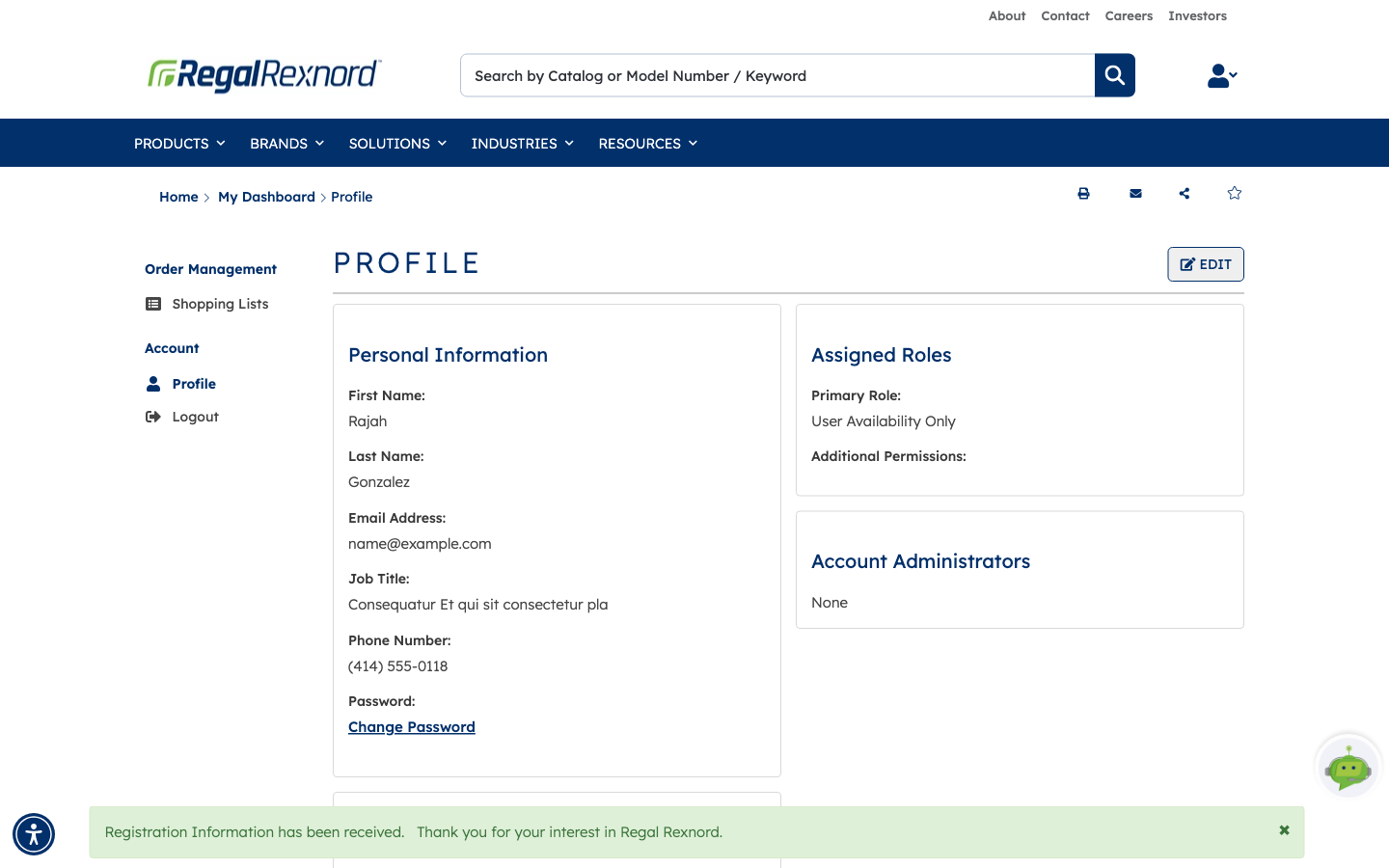Expand the INDUSTRIES menu
Viewport: 1389px width, 868px height.
(x=523, y=144)
